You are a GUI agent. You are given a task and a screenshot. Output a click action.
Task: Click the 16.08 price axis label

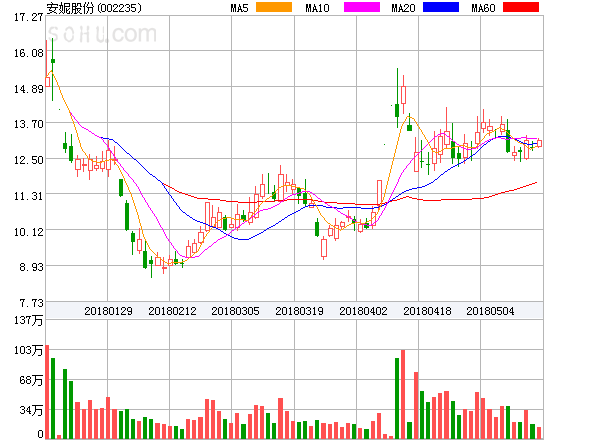28,53
